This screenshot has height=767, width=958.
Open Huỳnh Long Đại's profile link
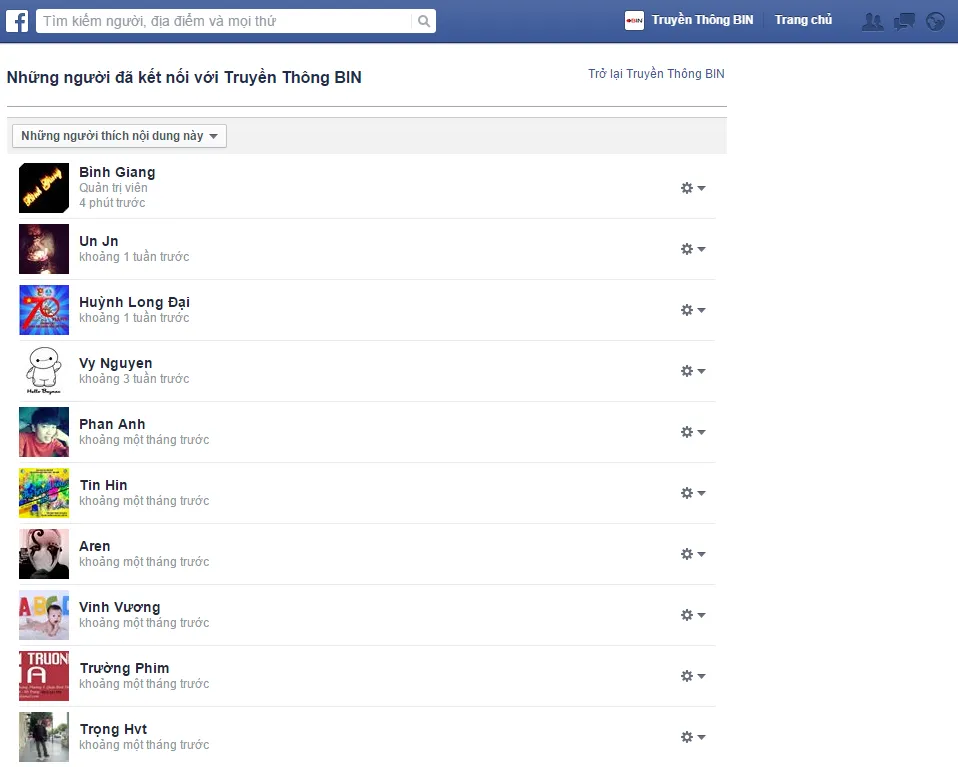pos(134,301)
